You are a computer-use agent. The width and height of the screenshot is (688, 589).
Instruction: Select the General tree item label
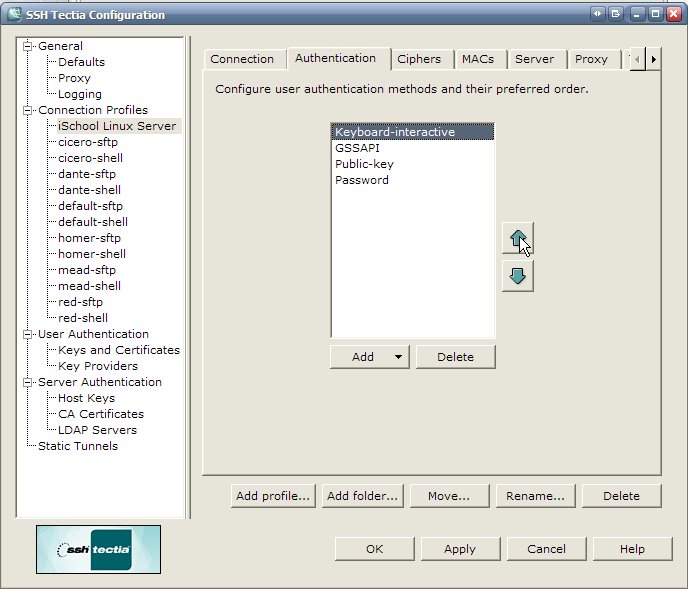pyautogui.click(x=60, y=47)
